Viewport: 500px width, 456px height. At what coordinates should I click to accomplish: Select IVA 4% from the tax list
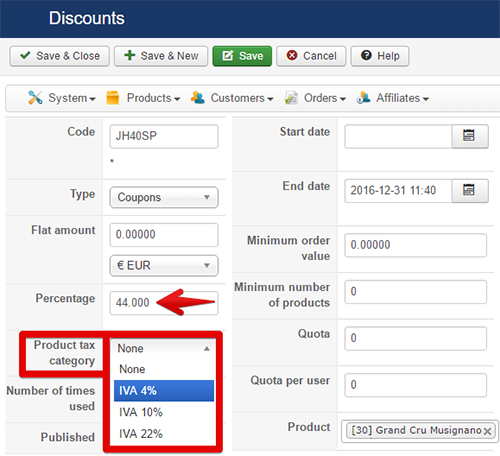pos(164,391)
